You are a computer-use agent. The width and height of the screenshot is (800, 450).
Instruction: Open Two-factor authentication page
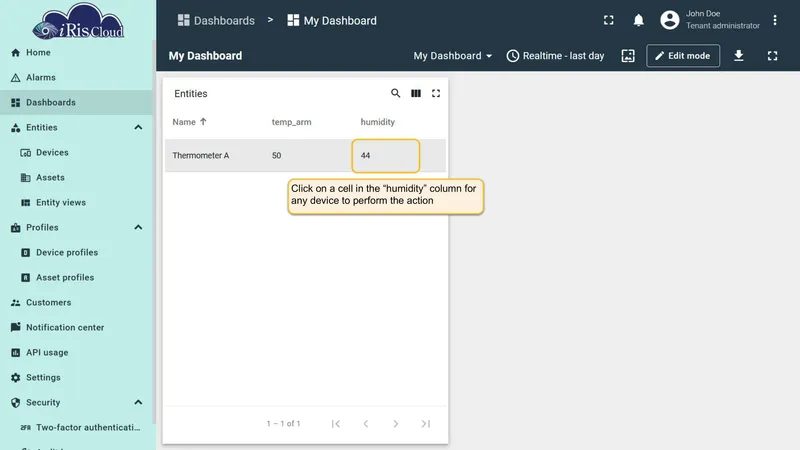pyautogui.click(x=77, y=428)
